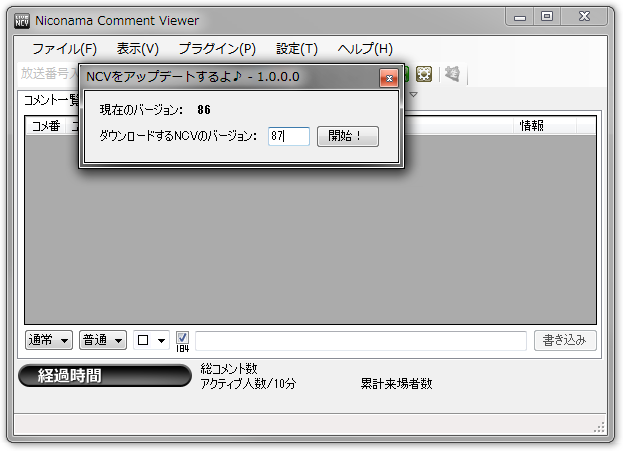
Task: Open the 普通 size dropdown
Action: [x=103, y=340]
